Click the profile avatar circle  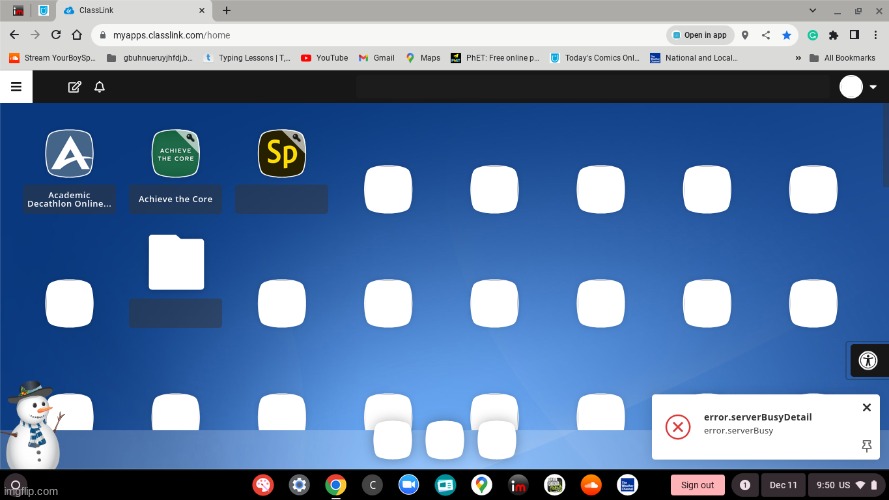(851, 87)
